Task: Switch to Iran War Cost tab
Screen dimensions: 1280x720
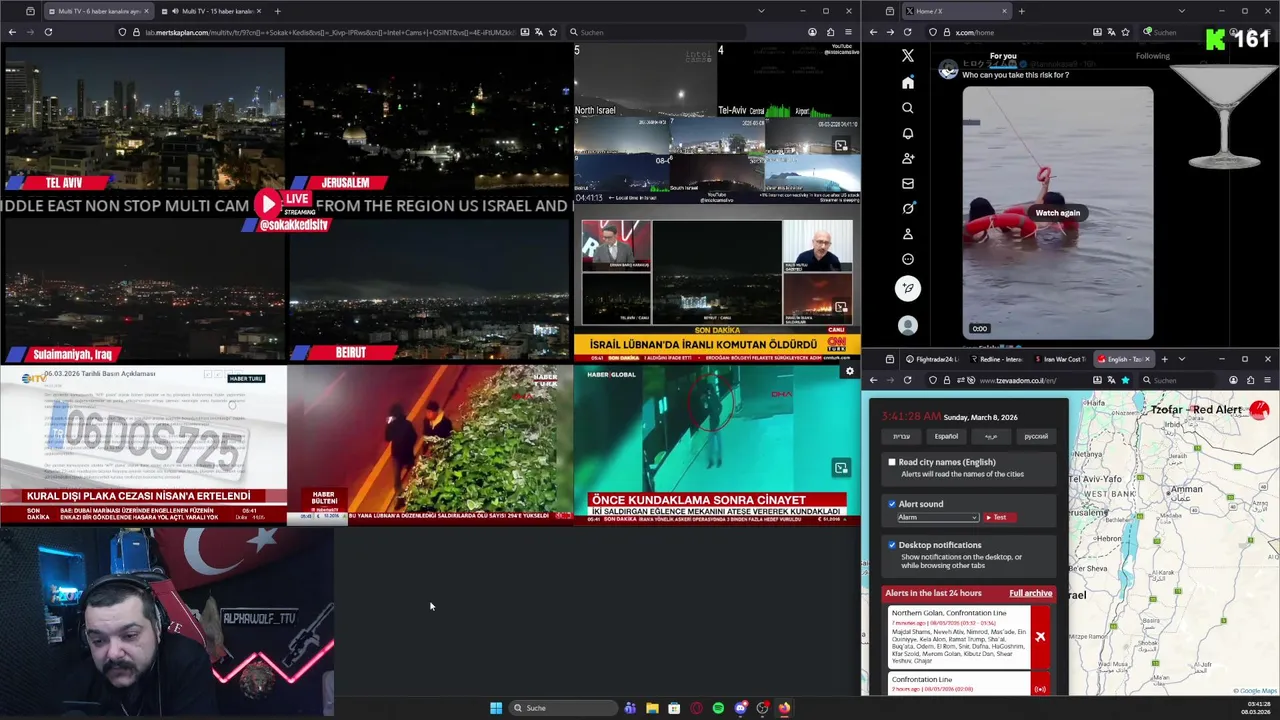Action: coord(1061,359)
